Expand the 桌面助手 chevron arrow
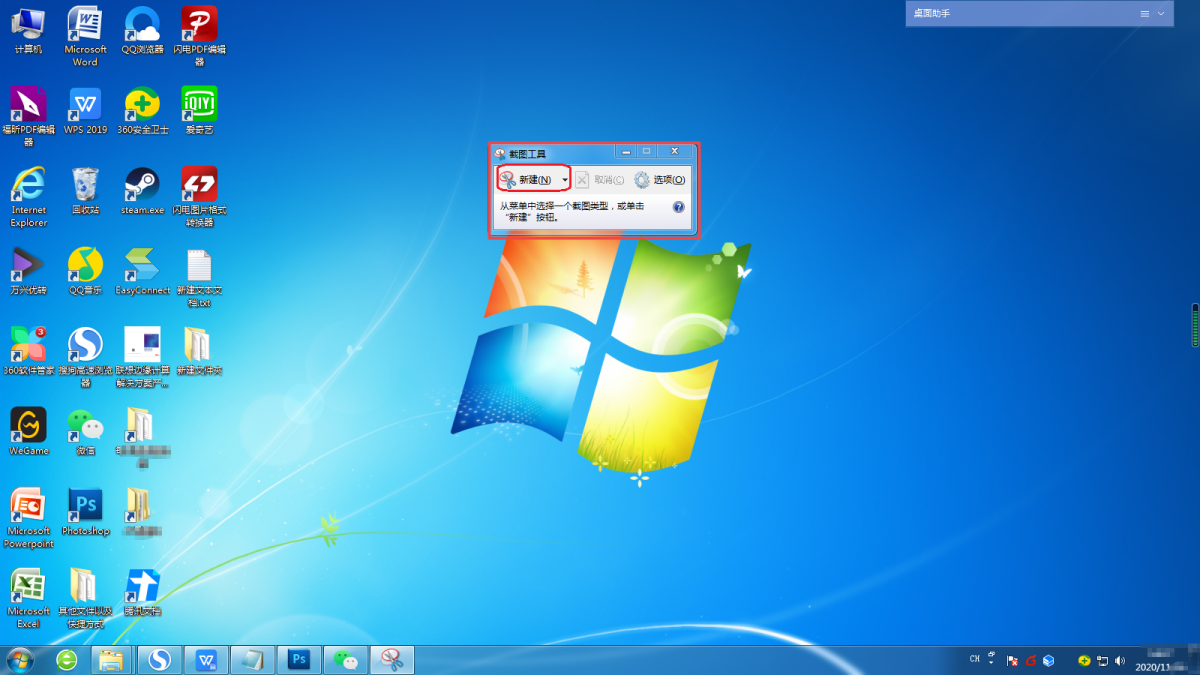 pos(1161,14)
